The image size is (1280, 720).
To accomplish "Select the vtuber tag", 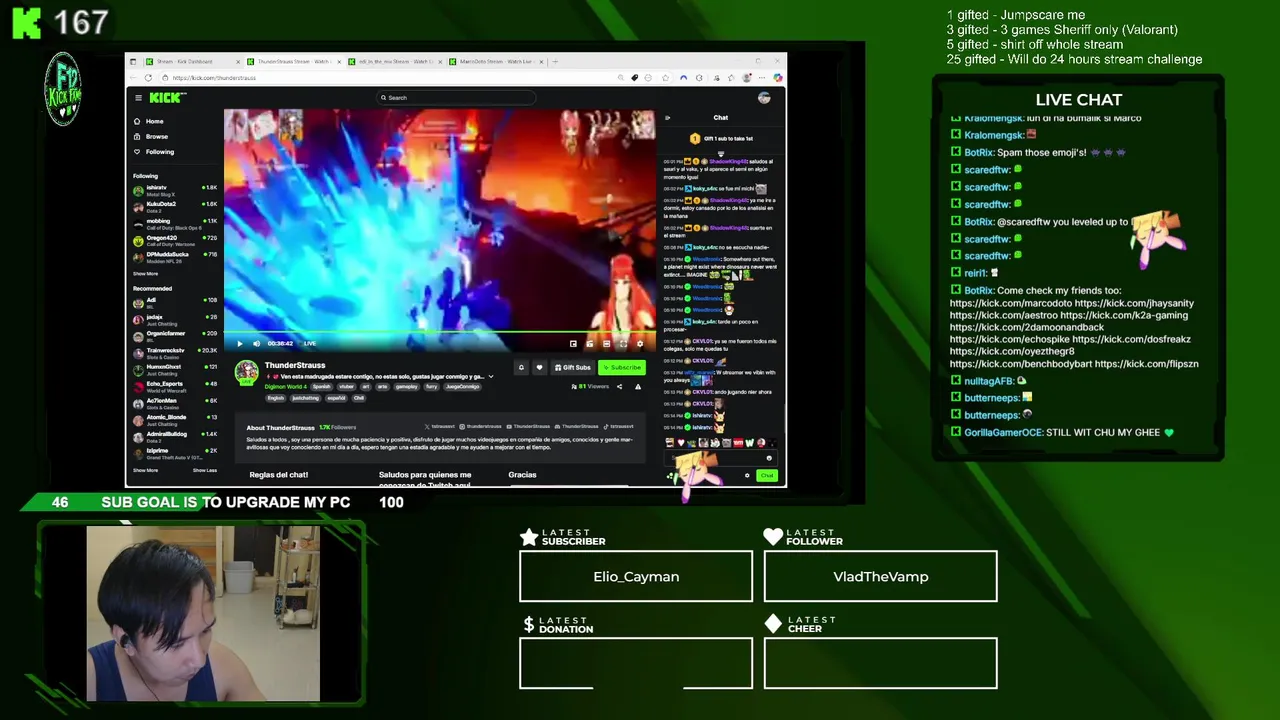I will point(346,386).
